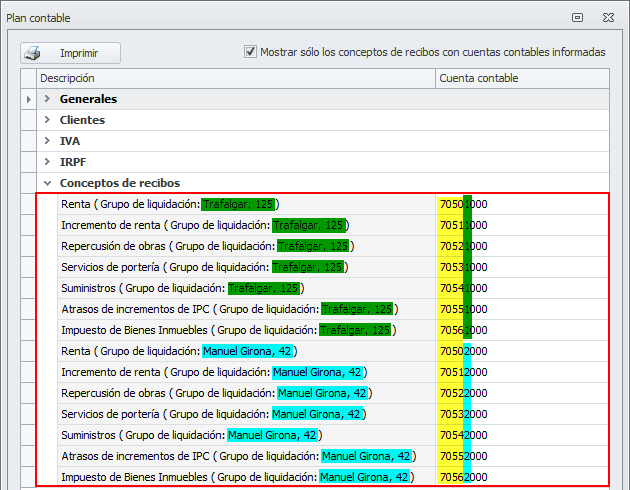Click account cell 70501000
Screen dimensions: 630x490
tap(522, 204)
